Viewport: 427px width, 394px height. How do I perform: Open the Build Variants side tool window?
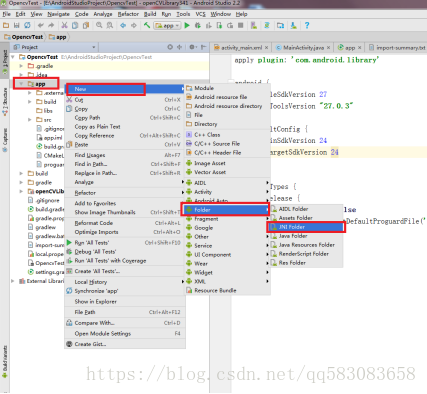coord(5,362)
